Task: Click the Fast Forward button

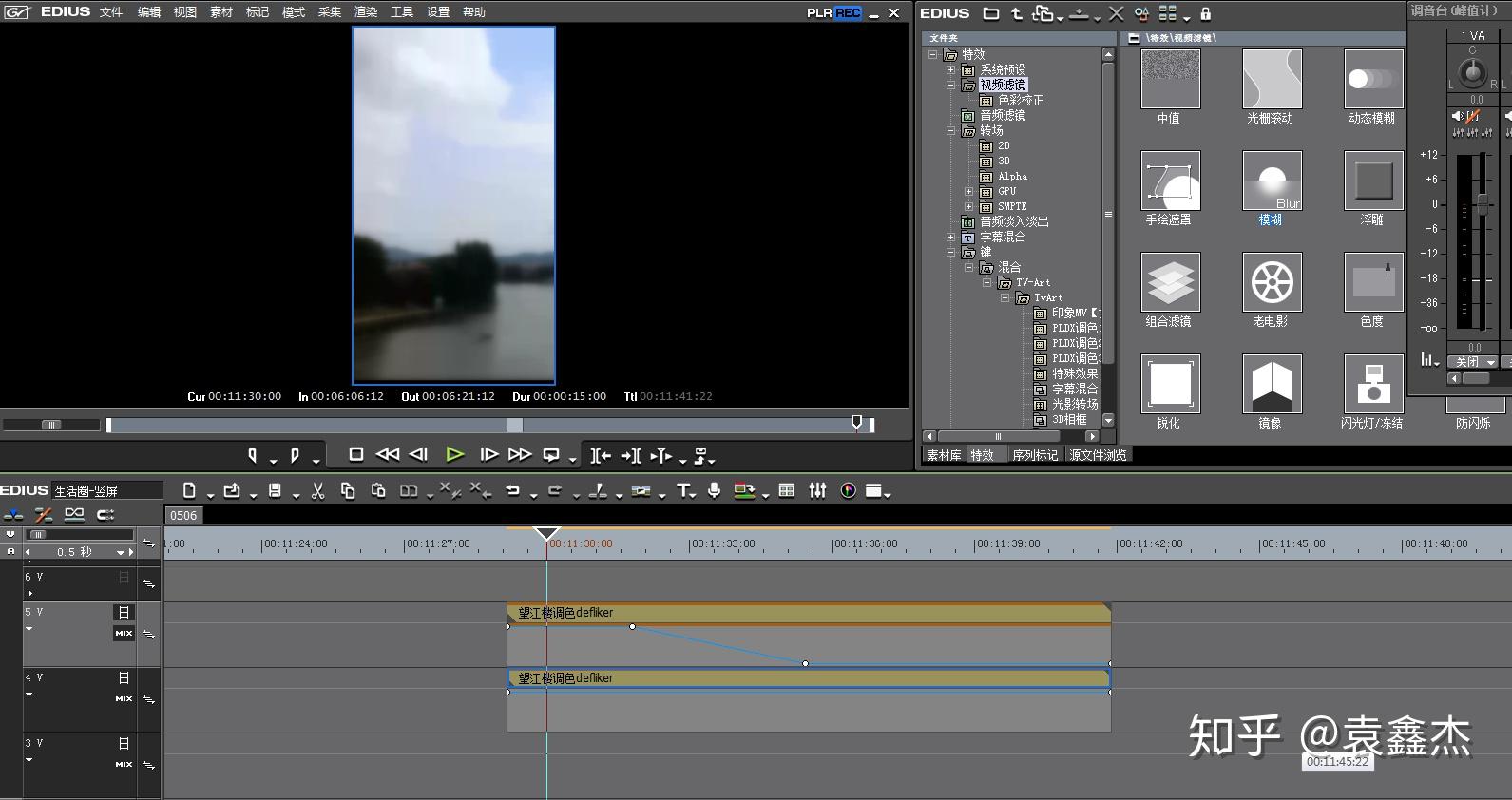Action: point(520,455)
